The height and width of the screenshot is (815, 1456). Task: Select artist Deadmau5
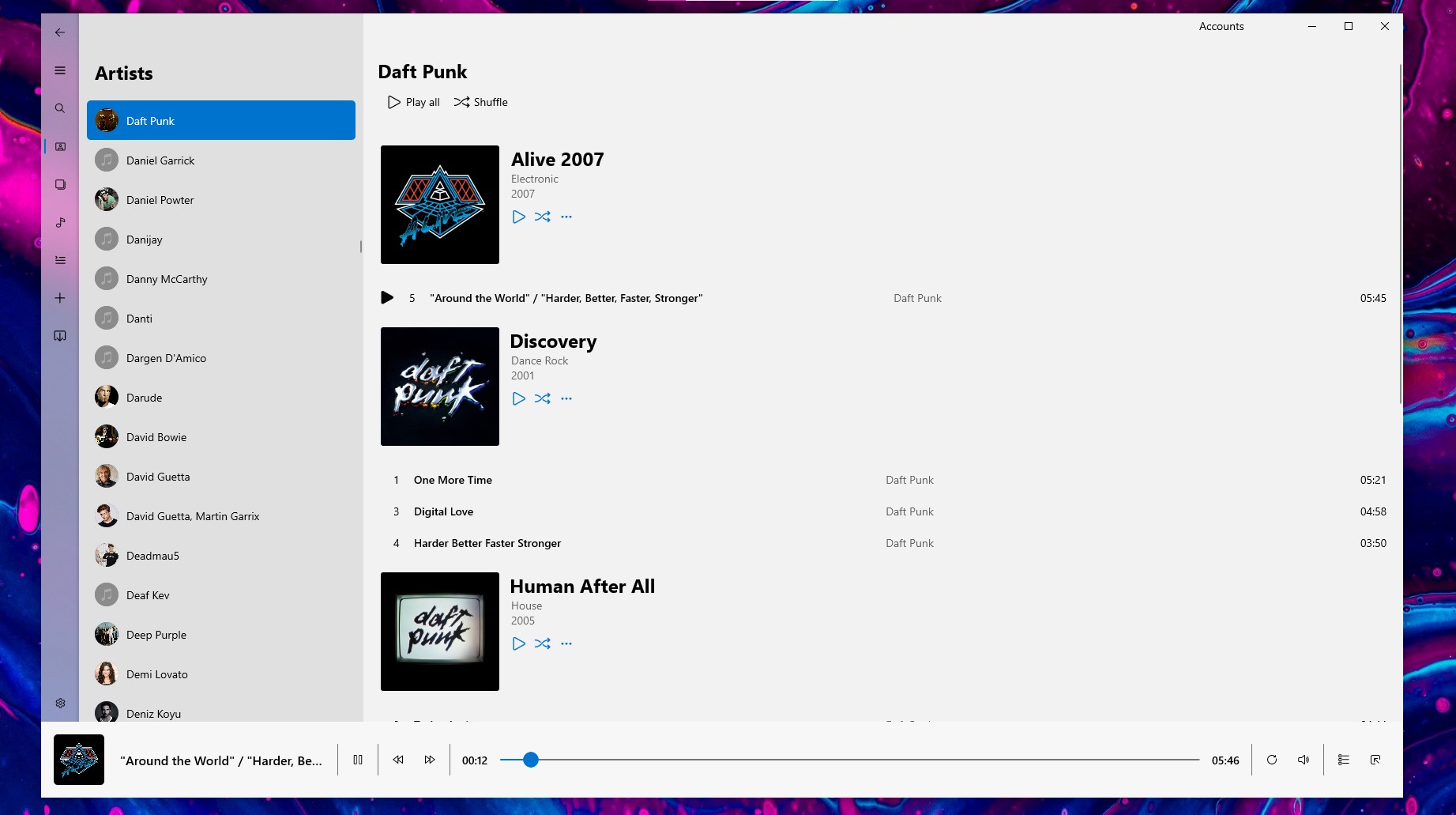click(221, 555)
